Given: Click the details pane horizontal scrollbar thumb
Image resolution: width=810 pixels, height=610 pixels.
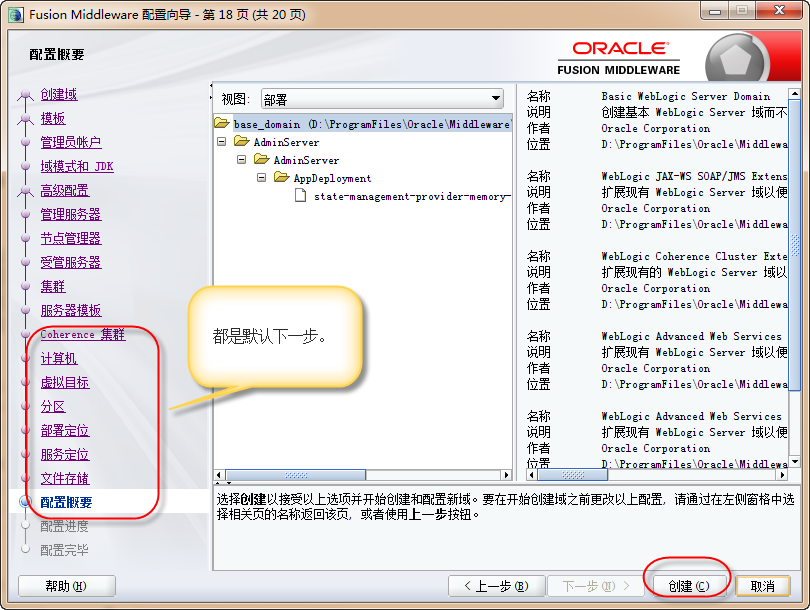Looking at the screenshot, I should point(572,475).
